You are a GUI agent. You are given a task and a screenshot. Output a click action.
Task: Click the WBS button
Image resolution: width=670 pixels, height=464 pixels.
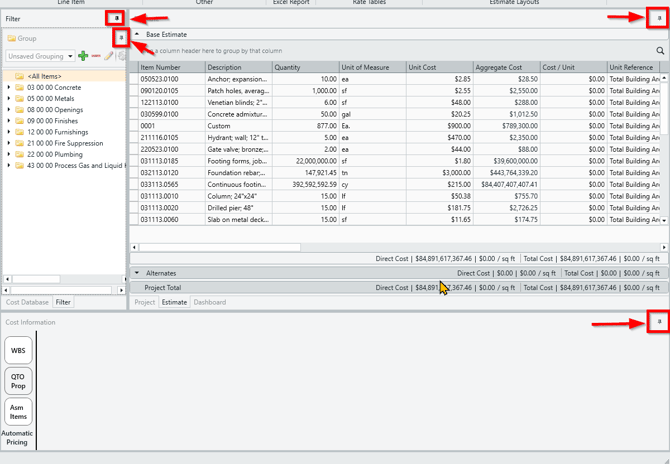[18, 350]
